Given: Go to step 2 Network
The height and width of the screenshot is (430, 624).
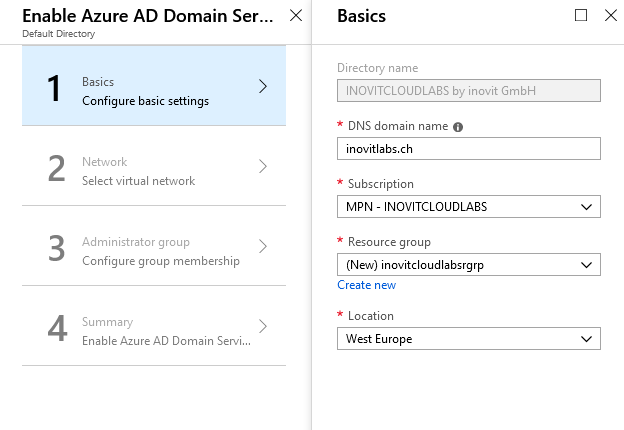Looking at the screenshot, I should coord(154,166).
